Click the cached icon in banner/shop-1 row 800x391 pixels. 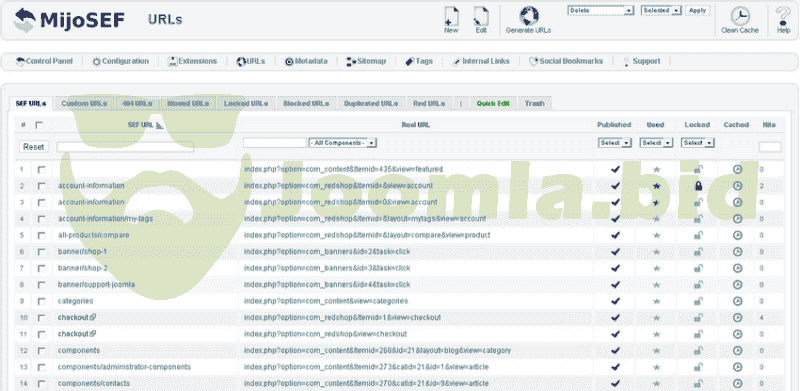pyautogui.click(x=737, y=252)
